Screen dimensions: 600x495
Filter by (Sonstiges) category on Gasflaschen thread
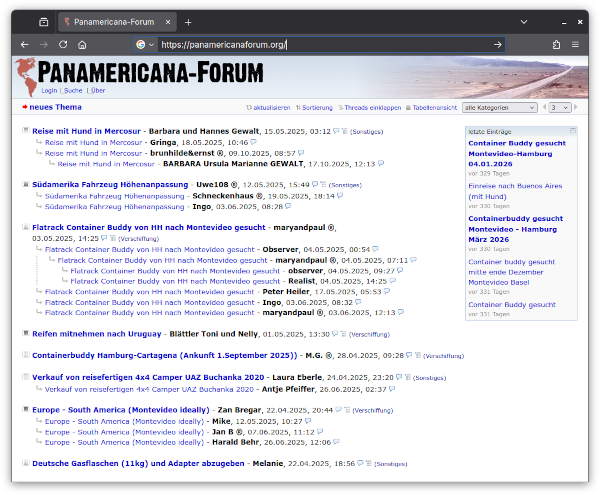click(391, 464)
